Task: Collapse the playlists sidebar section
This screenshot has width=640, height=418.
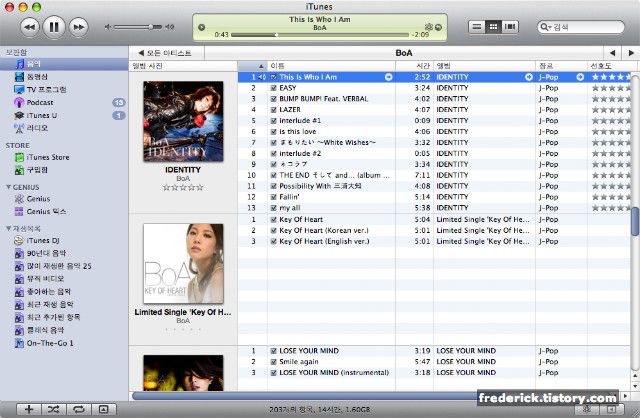Action: click(8, 228)
